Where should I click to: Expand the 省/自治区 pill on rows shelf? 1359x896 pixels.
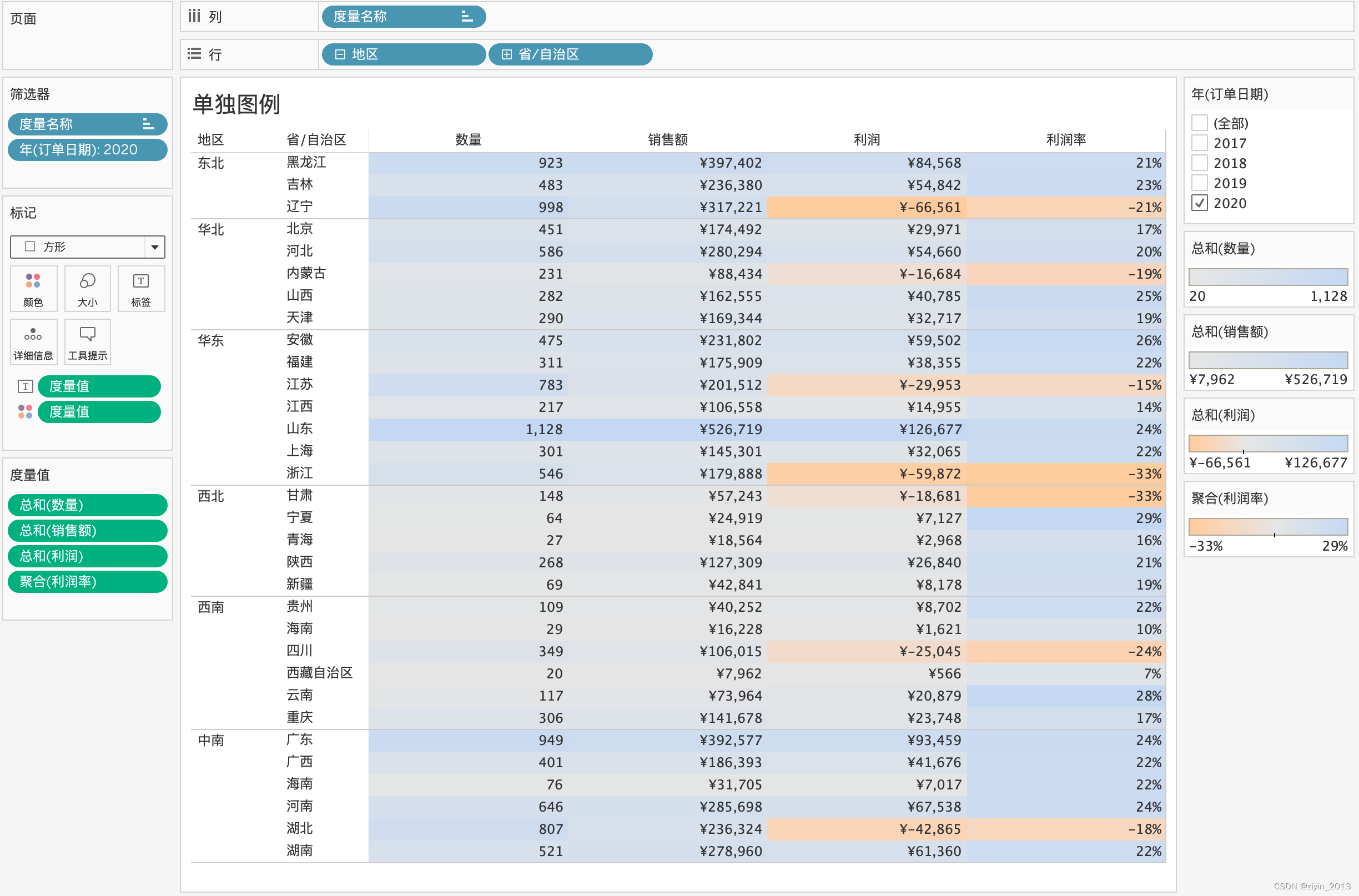[x=506, y=54]
